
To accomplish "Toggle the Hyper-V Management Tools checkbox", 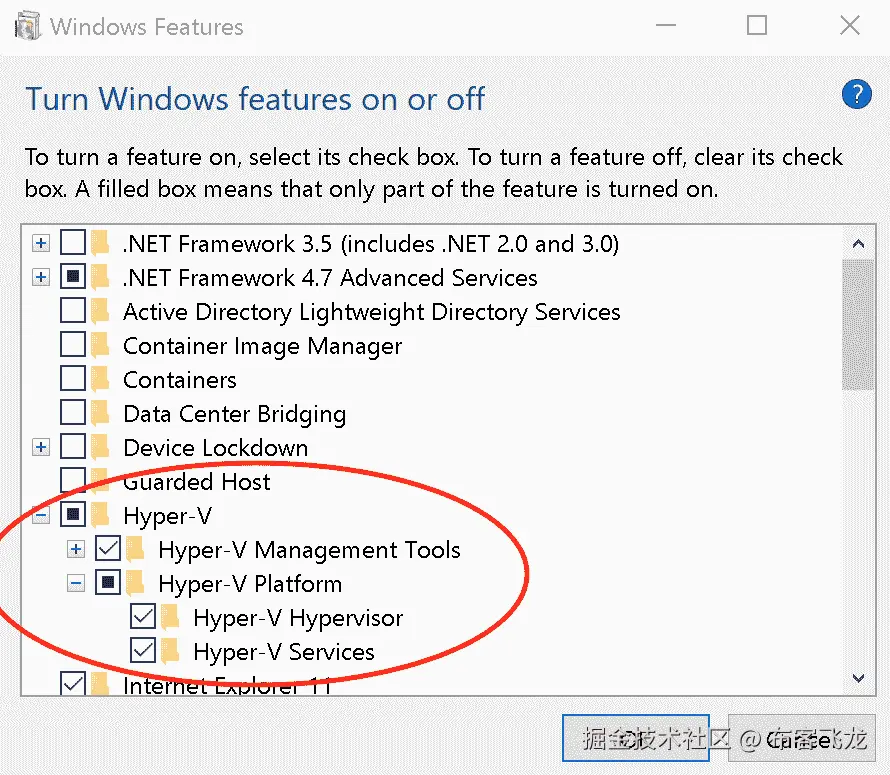I will click(108, 550).
